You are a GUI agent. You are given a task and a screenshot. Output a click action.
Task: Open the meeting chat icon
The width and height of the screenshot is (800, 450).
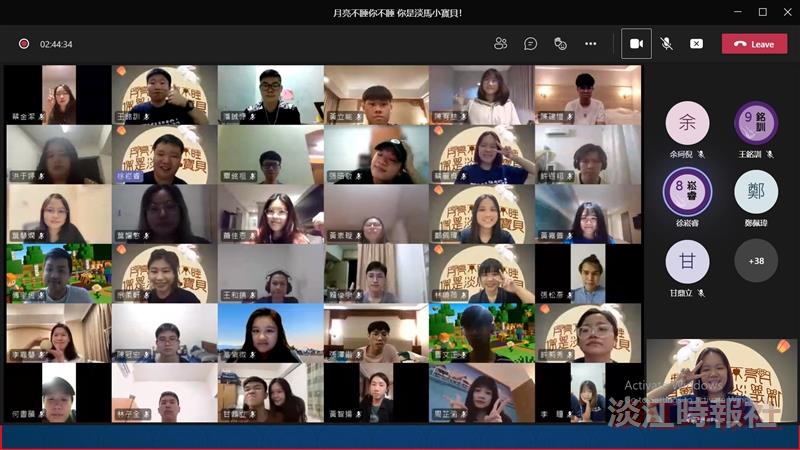tap(531, 44)
